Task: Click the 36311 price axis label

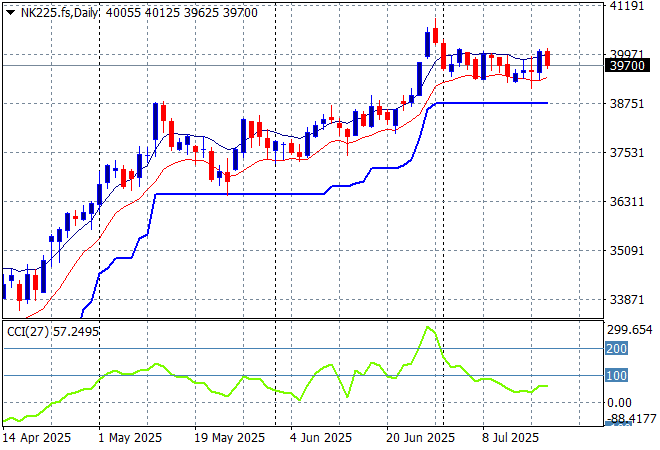Action: (x=626, y=202)
